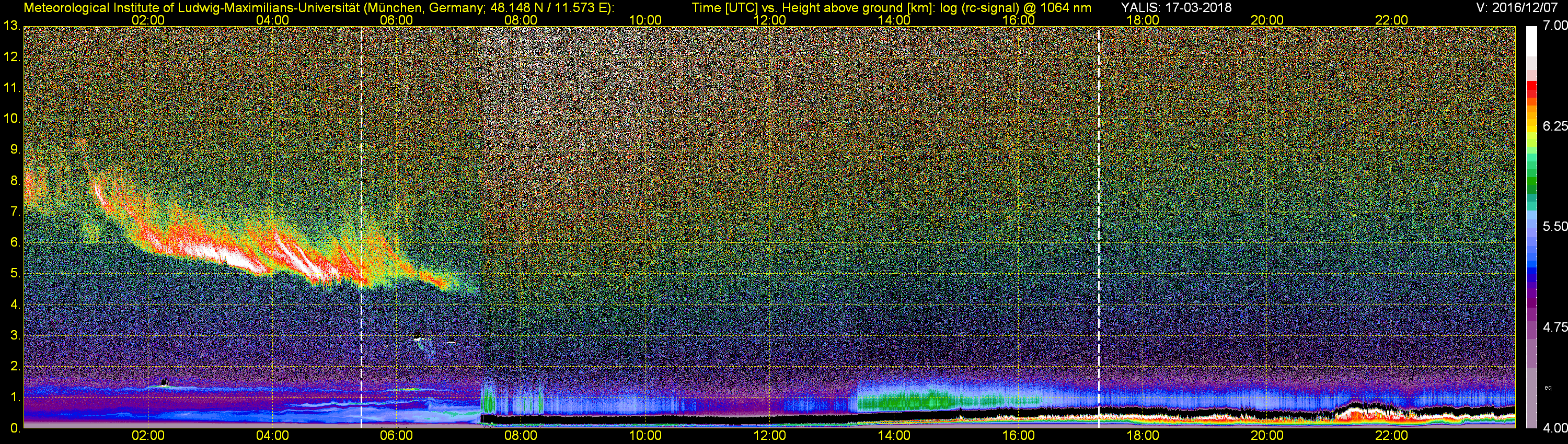Click the 12 km height axis label

click(x=11, y=56)
